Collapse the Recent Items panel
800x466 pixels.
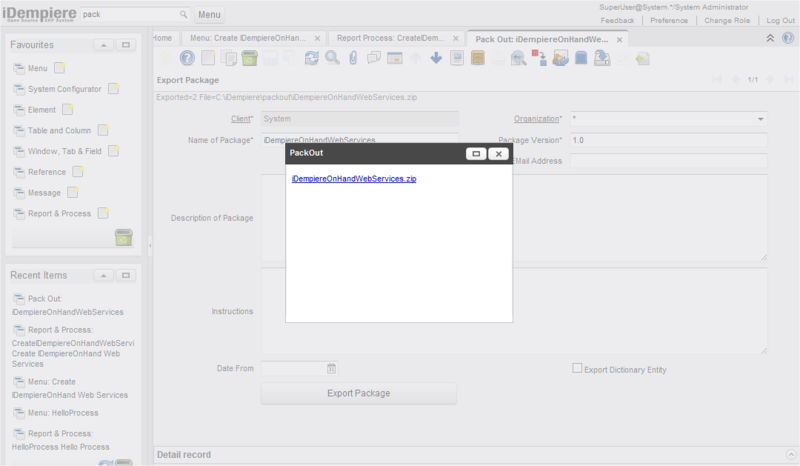point(103,275)
